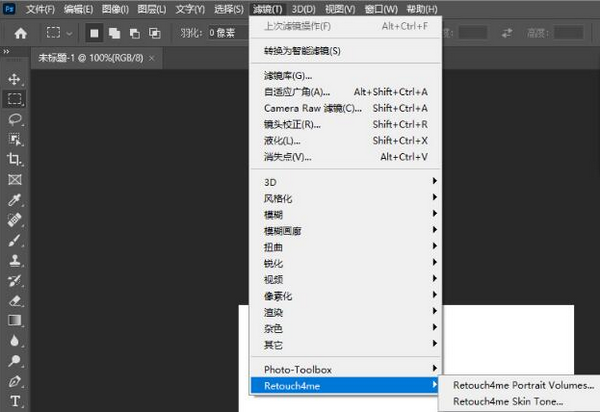
Task: Open the 图像(I) menu
Action: point(118,9)
